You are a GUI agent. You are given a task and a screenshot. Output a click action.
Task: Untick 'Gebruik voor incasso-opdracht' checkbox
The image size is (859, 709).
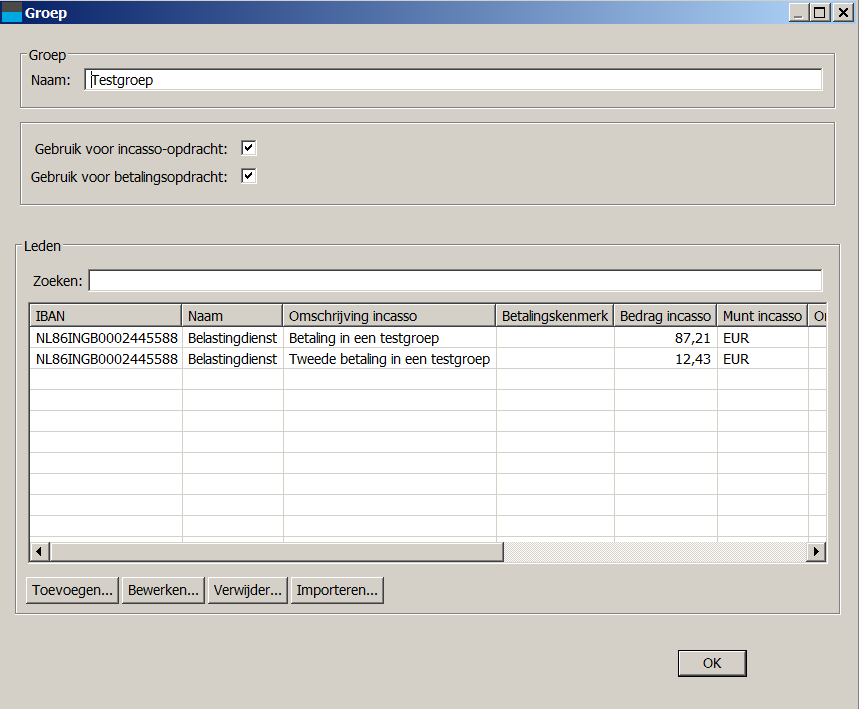tap(249, 149)
